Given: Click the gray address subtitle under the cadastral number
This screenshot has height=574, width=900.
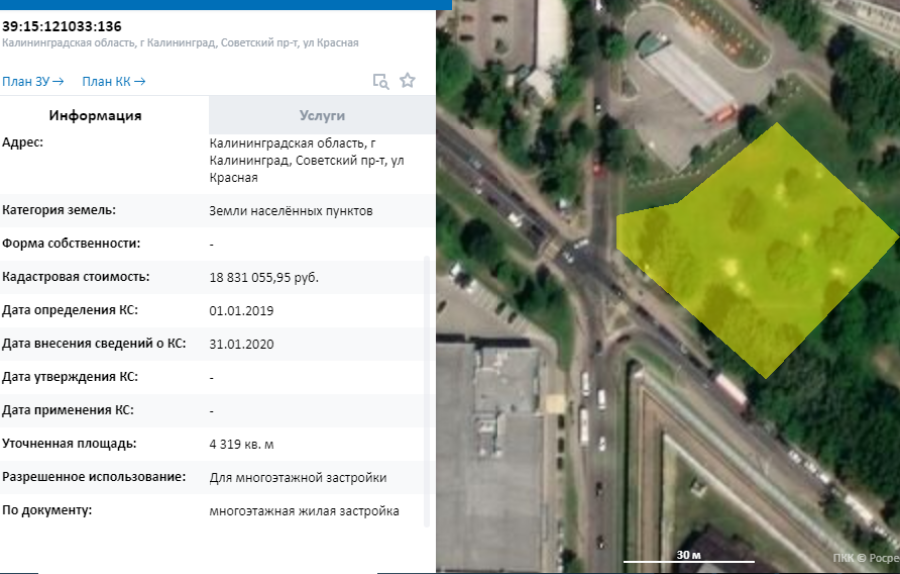Looking at the screenshot, I should [180, 43].
